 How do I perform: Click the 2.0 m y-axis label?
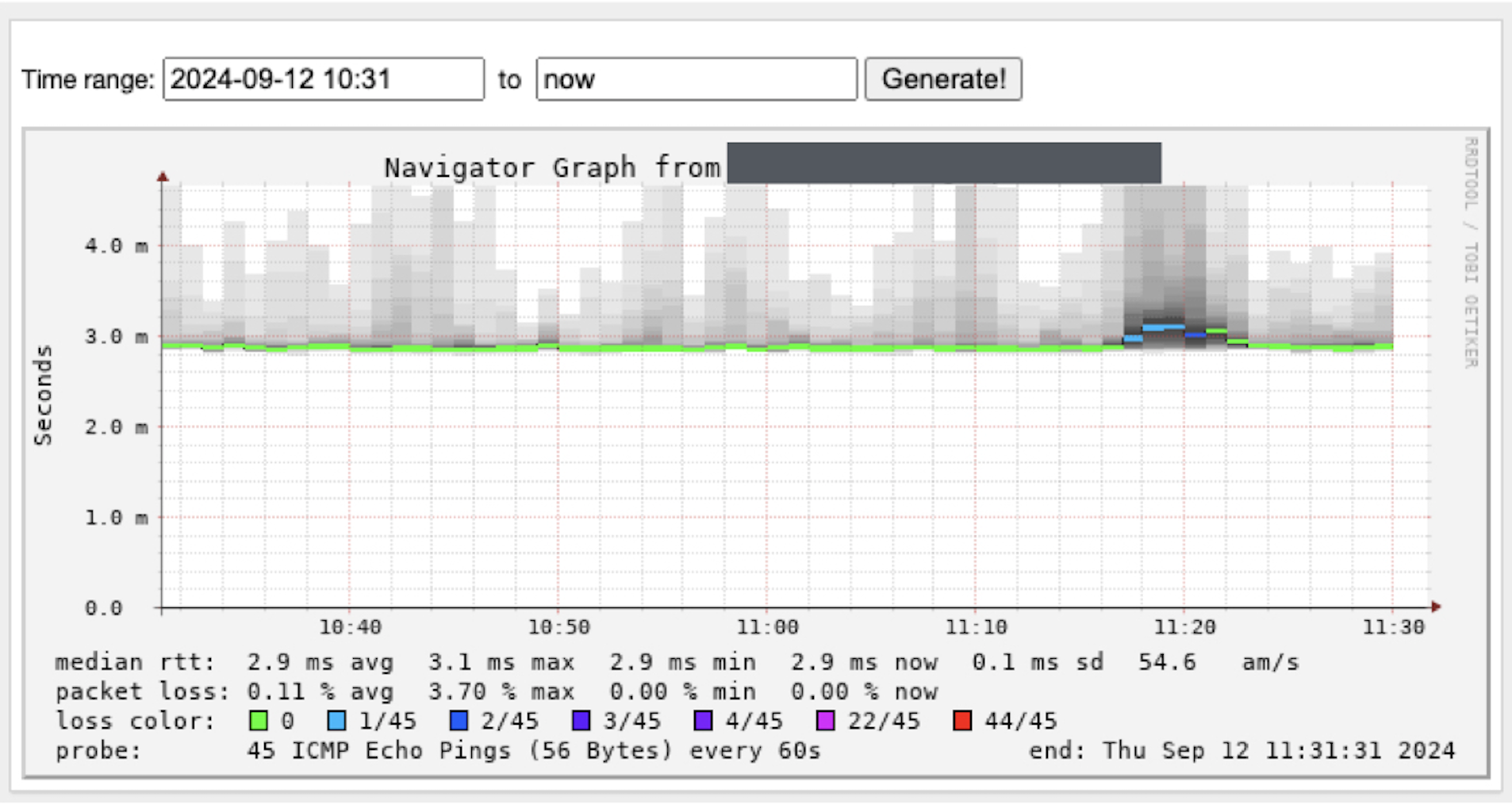(x=117, y=427)
